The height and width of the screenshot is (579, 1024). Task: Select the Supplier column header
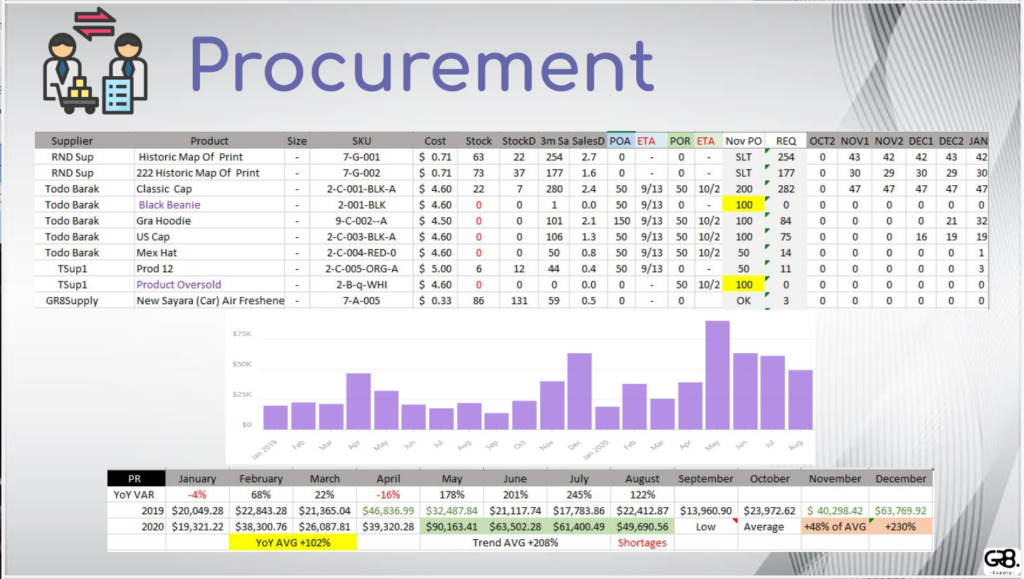[72, 141]
